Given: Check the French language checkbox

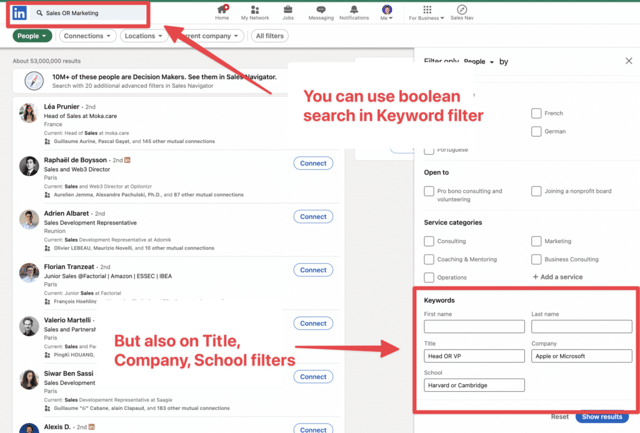Looking at the screenshot, I should pos(536,113).
